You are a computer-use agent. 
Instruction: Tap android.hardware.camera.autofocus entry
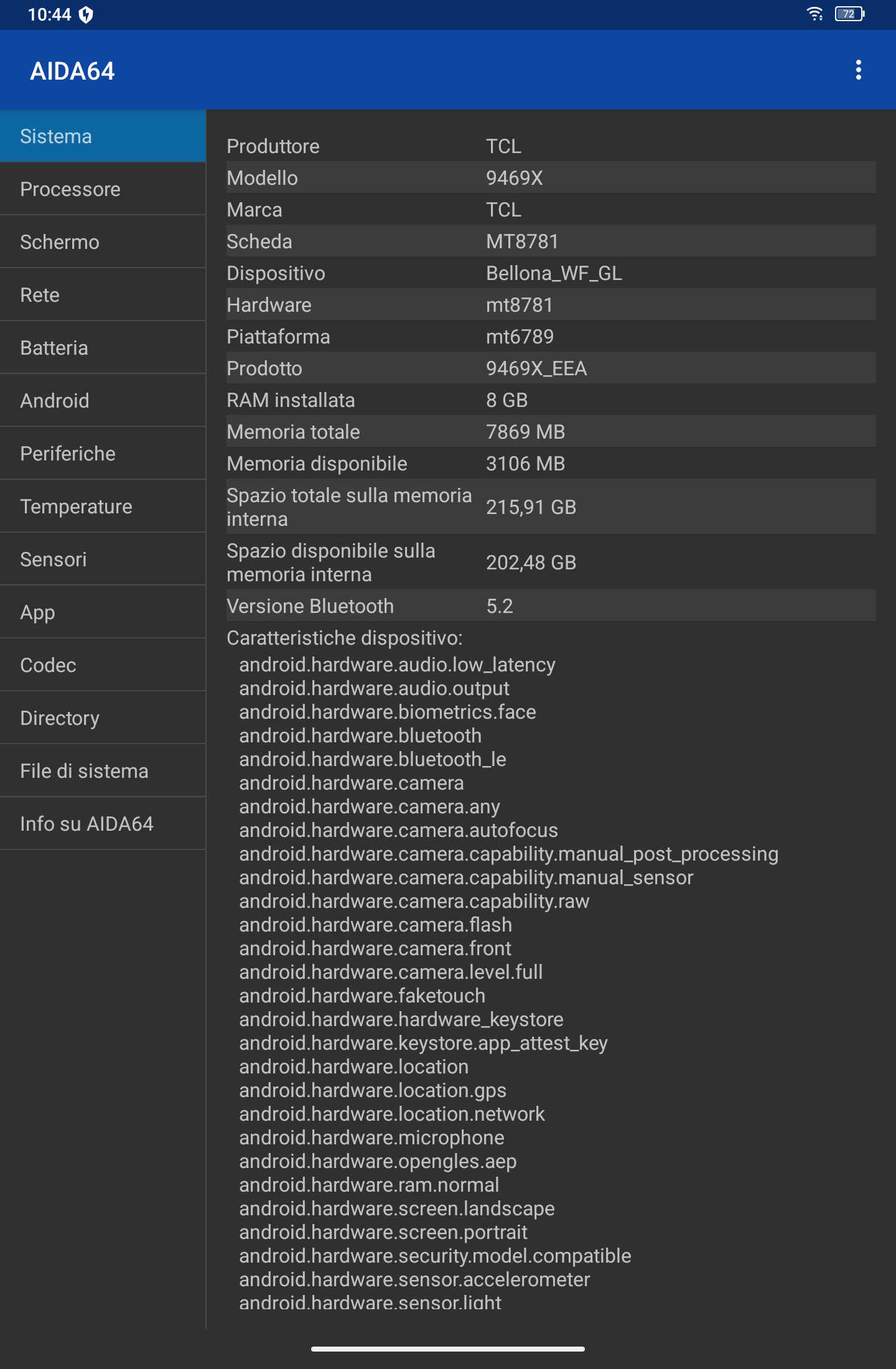398,830
